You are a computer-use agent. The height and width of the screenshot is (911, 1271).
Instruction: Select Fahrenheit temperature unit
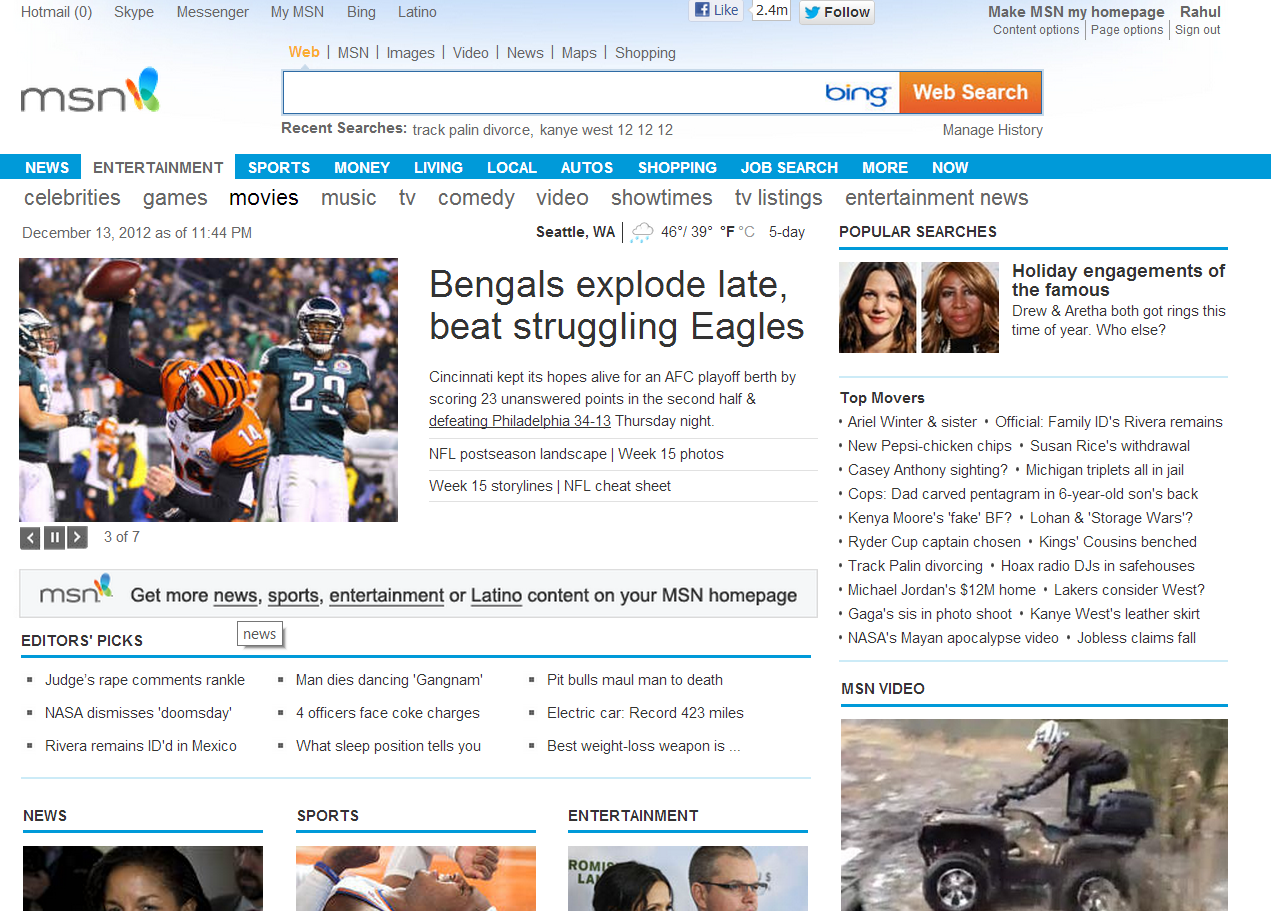pos(727,232)
